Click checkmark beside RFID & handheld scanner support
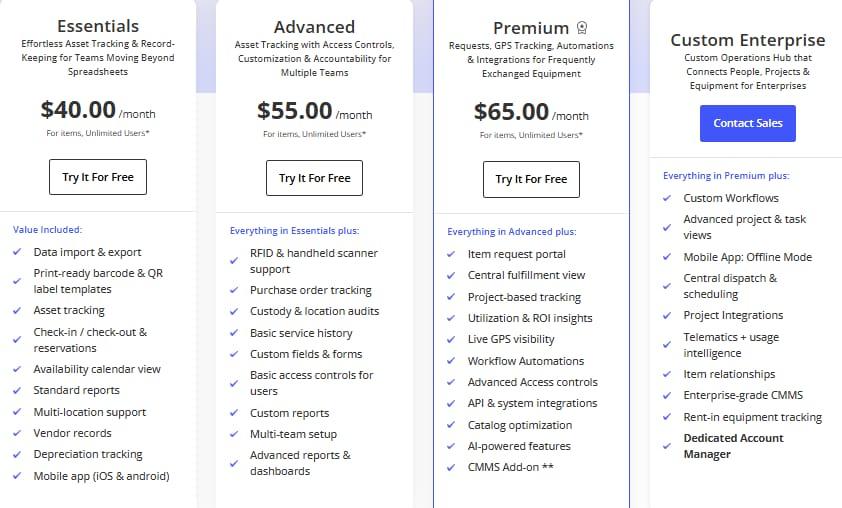This screenshot has height=508, width=842. point(235,253)
